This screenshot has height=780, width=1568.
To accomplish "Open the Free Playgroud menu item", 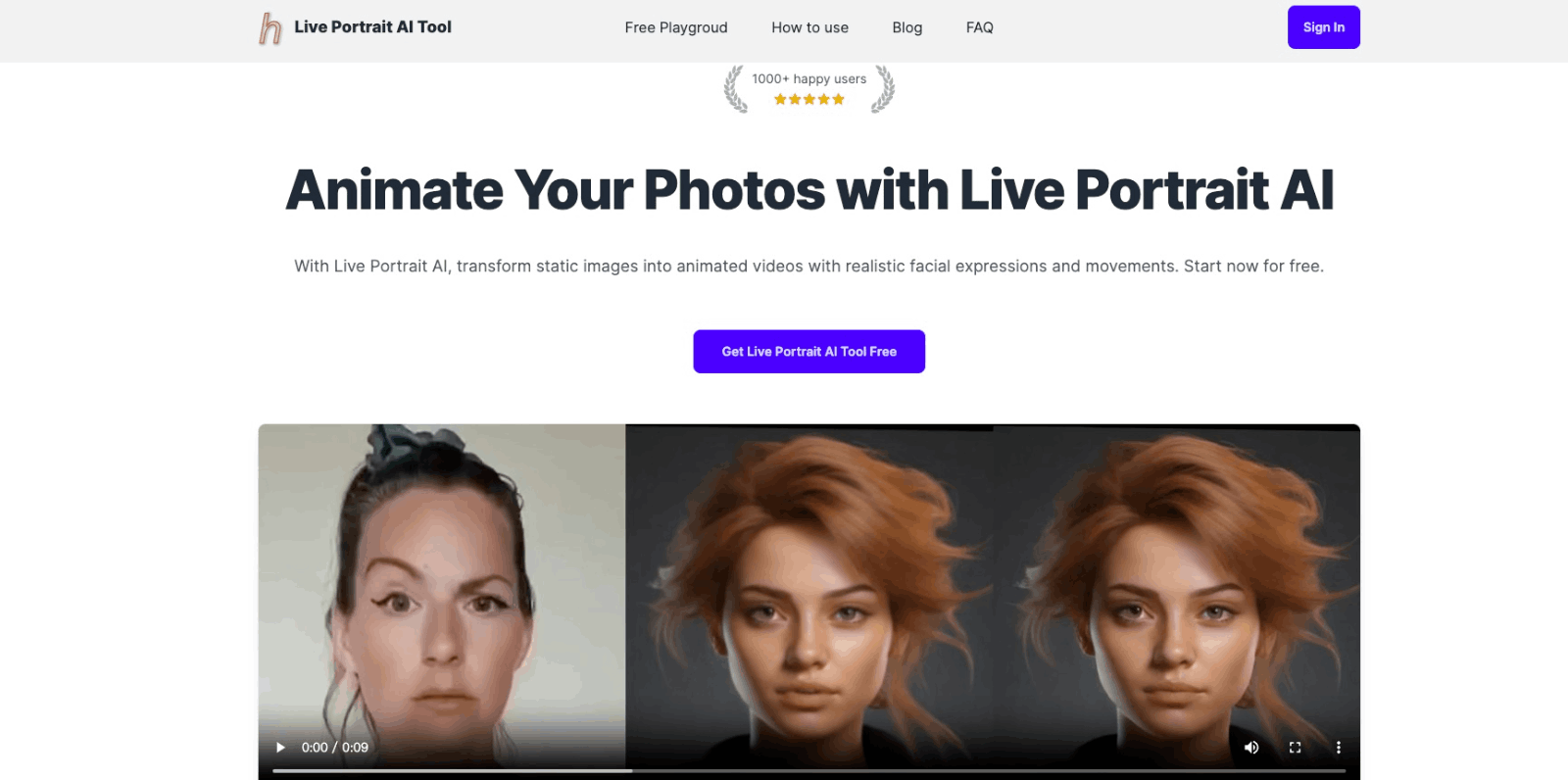I will click(x=676, y=27).
